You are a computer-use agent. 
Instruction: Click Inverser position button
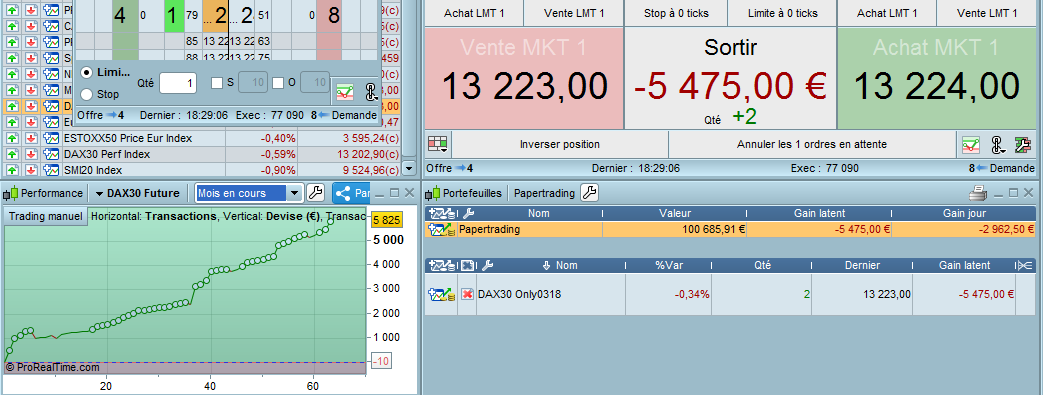point(559,144)
